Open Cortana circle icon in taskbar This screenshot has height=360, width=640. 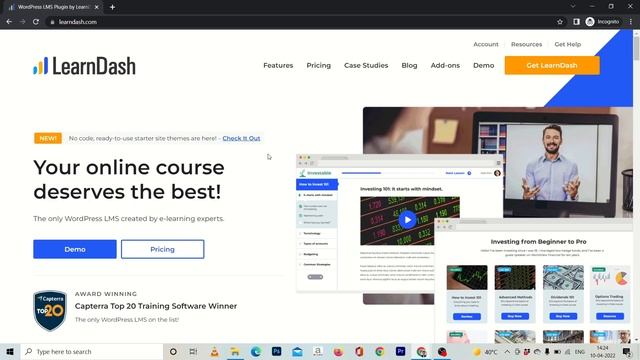click(173, 351)
